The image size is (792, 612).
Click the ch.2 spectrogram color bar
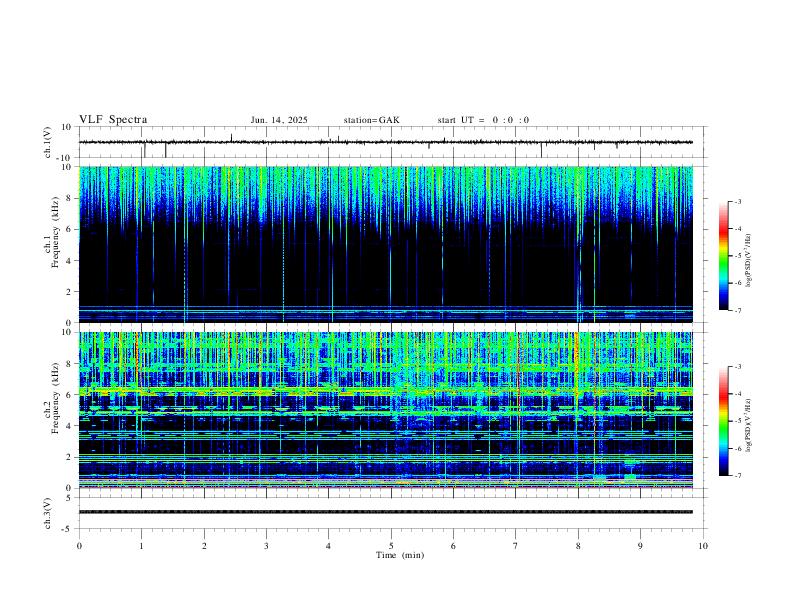724,421
